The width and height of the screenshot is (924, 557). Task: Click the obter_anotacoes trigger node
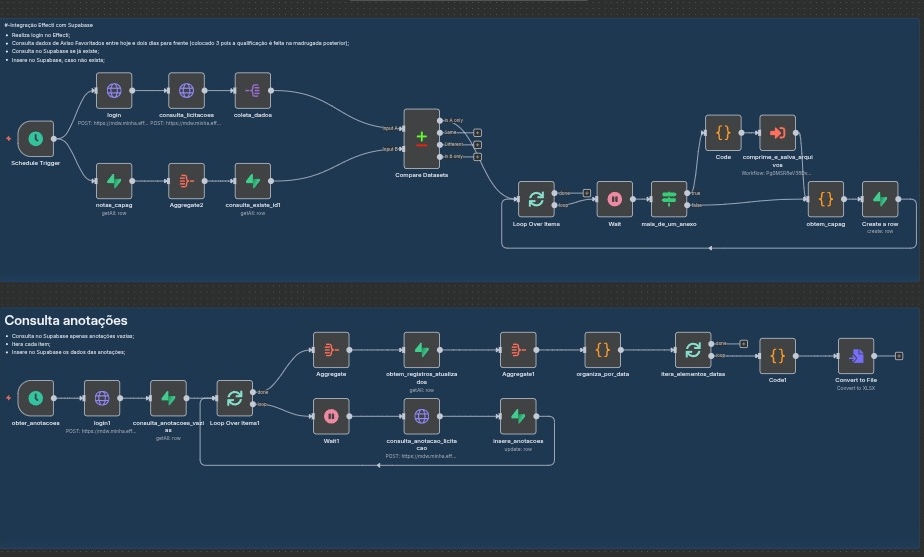coord(35,398)
